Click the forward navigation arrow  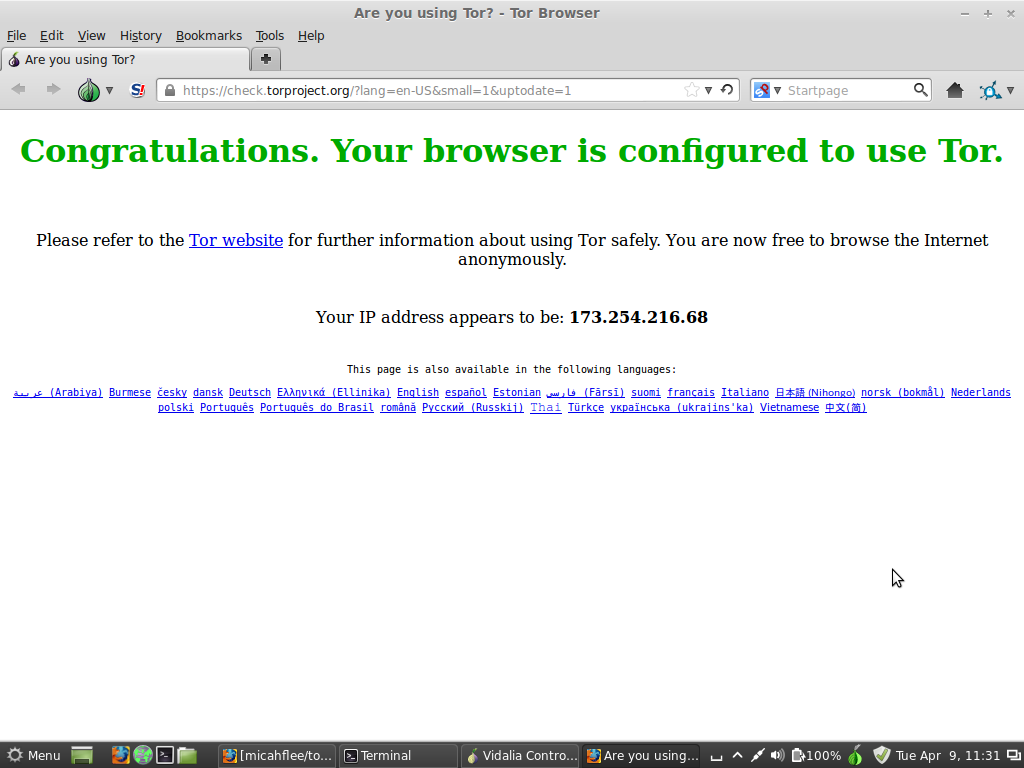pos(52,90)
